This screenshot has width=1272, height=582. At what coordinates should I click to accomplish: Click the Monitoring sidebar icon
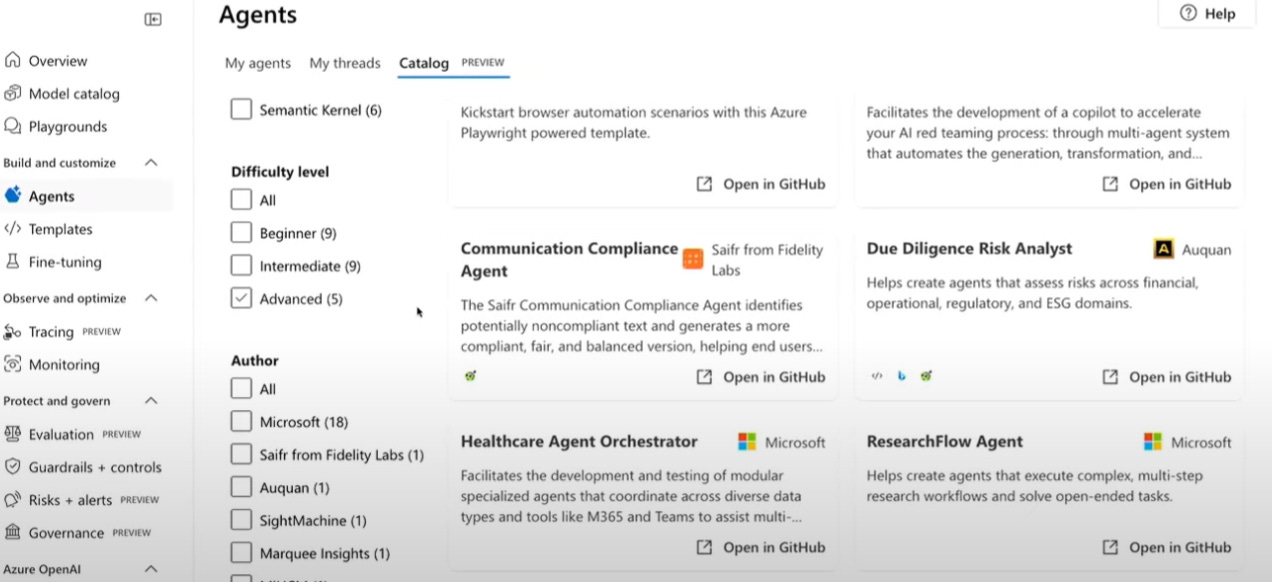(x=13, y=365)
